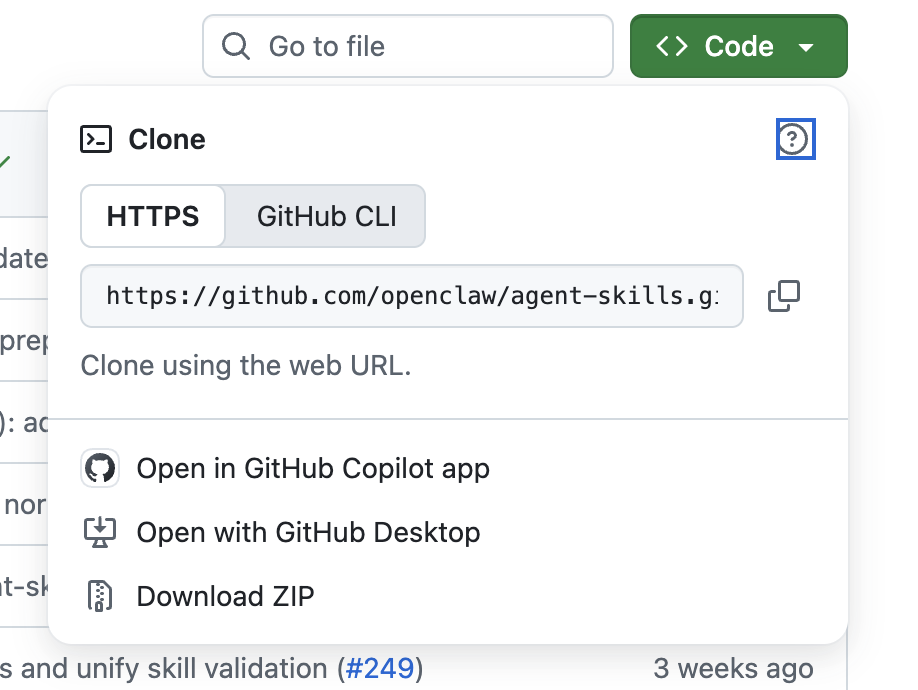Switch to the GitHub CLI tab
Viewport: 918px width, 690px height.
coord(327,216)
